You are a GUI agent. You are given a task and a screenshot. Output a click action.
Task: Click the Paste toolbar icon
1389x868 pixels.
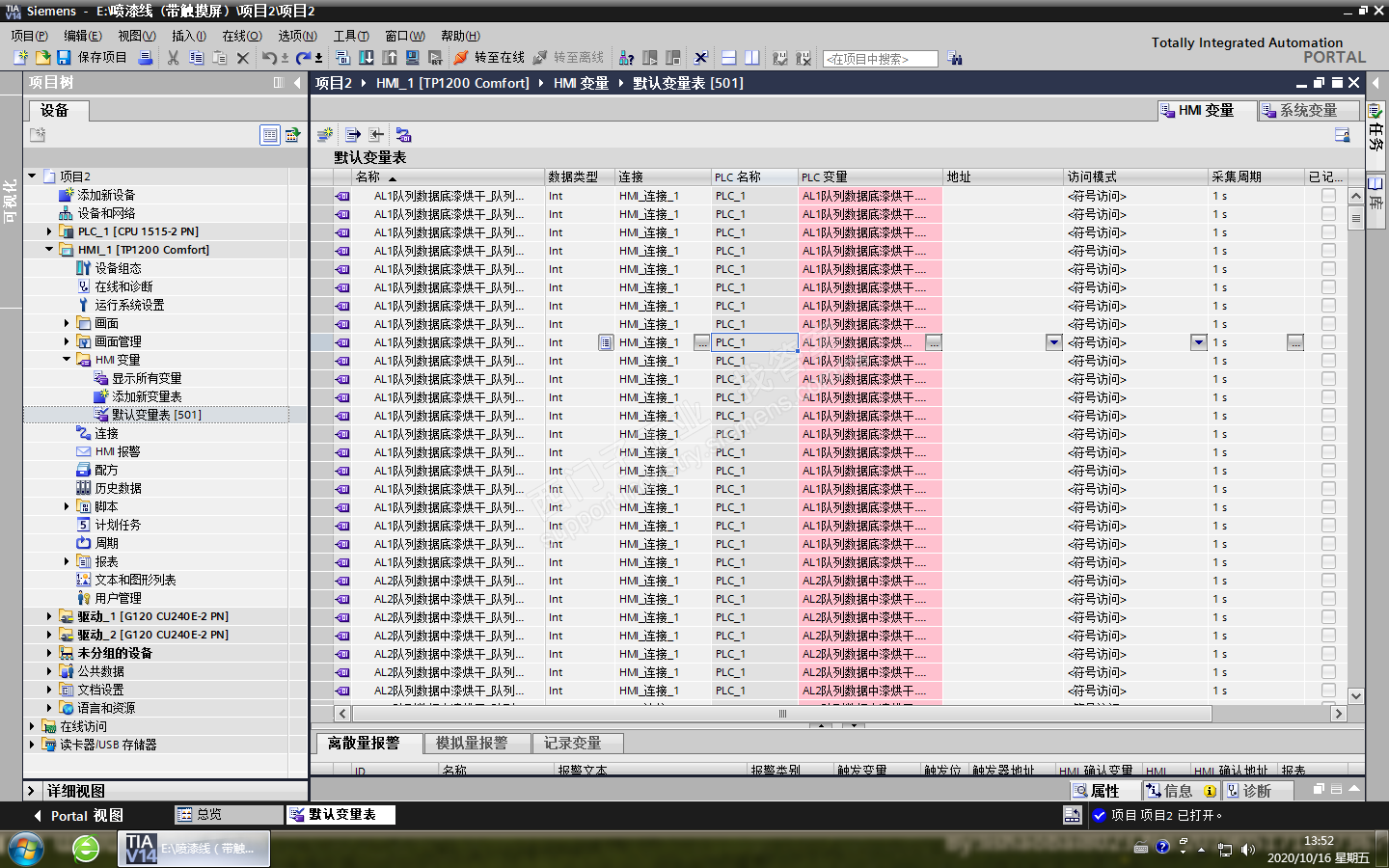pos(220,58)
